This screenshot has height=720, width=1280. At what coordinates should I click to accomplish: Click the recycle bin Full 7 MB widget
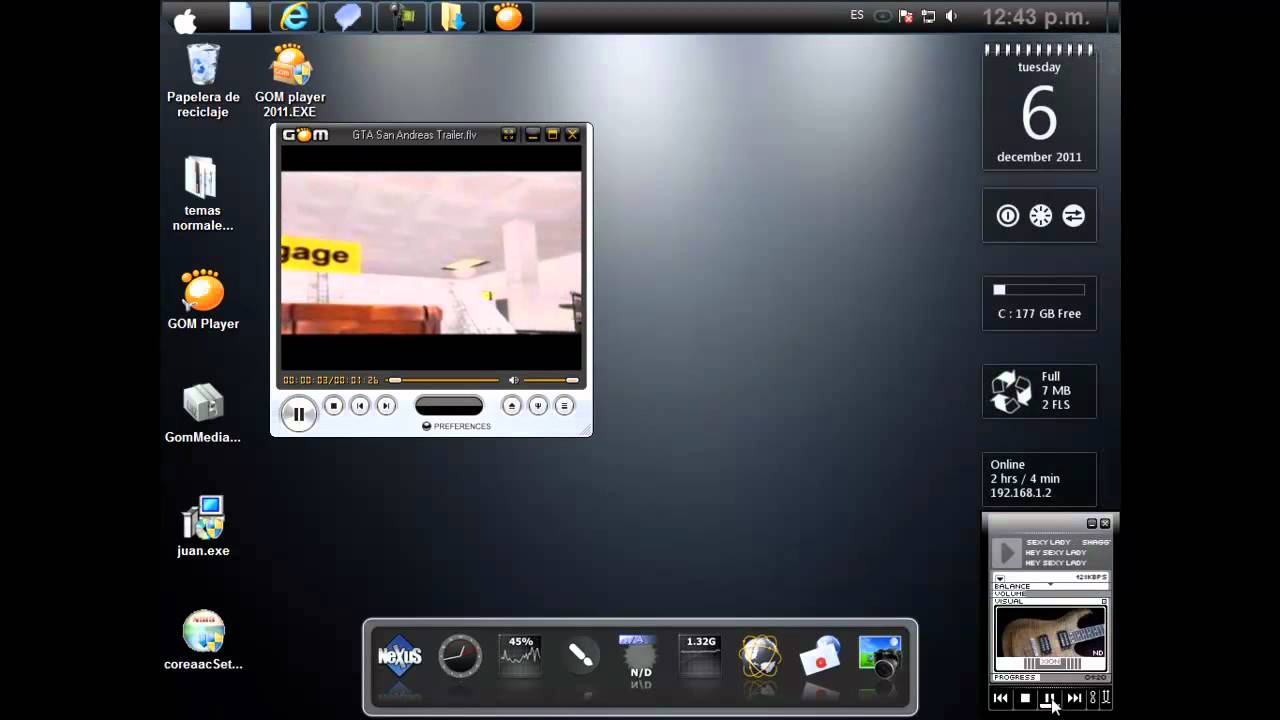[1039, 391]
